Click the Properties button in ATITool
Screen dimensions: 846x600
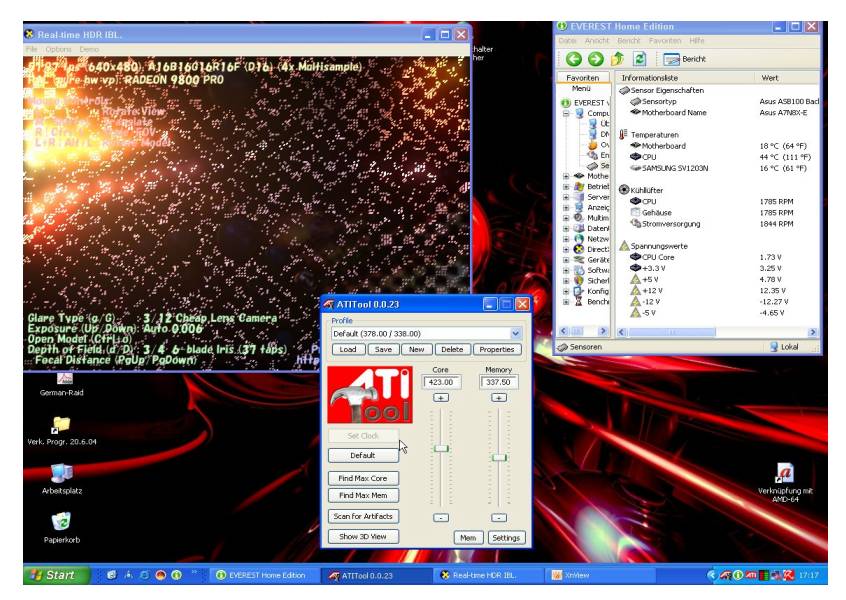click(496, 350)
